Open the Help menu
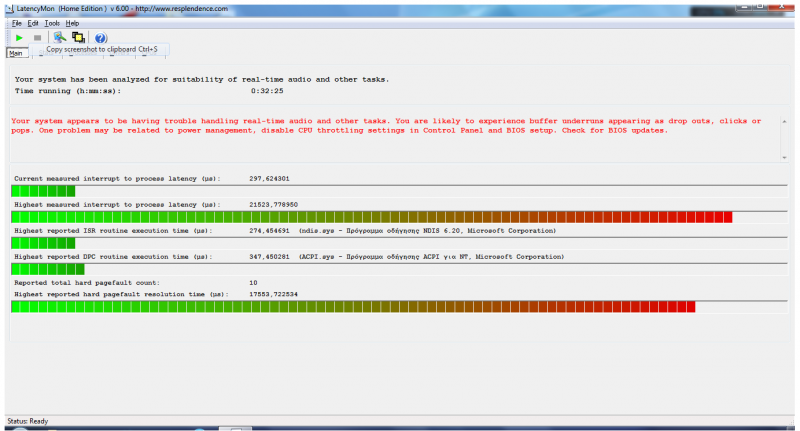Viewport: 800px width, 431px height. (72, 22)
